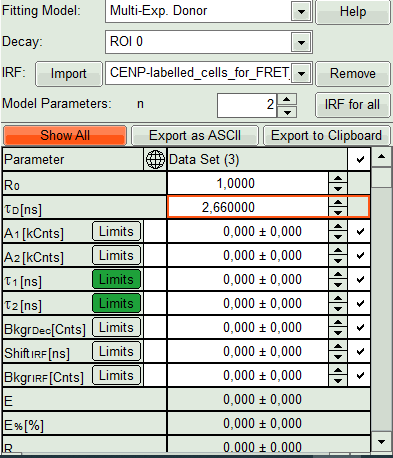The image size is (393, 458).
Task: Decrease the model parameter n with the down arrow
Action: tap(287, 112)
